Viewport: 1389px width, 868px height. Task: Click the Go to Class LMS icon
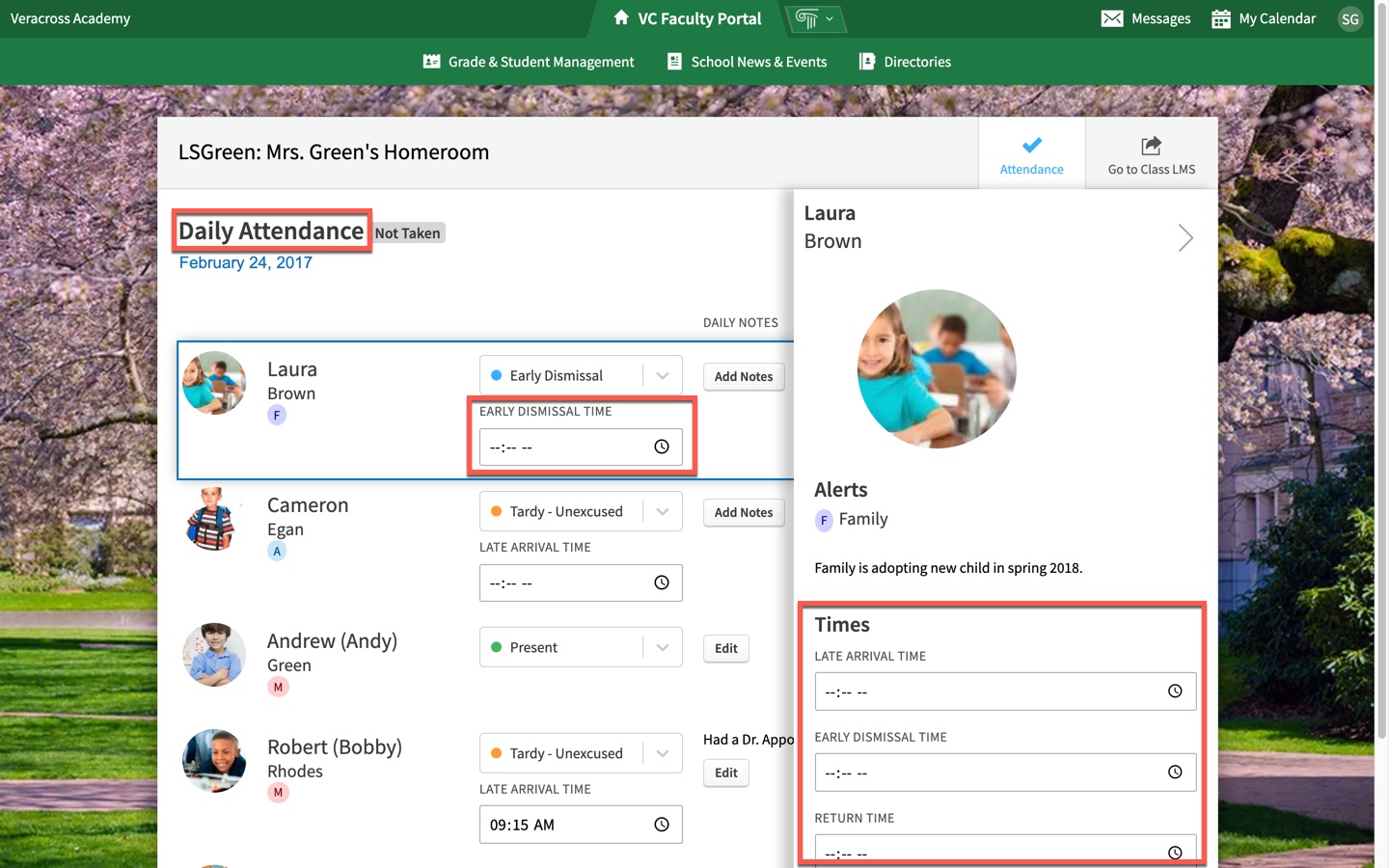1150,145
